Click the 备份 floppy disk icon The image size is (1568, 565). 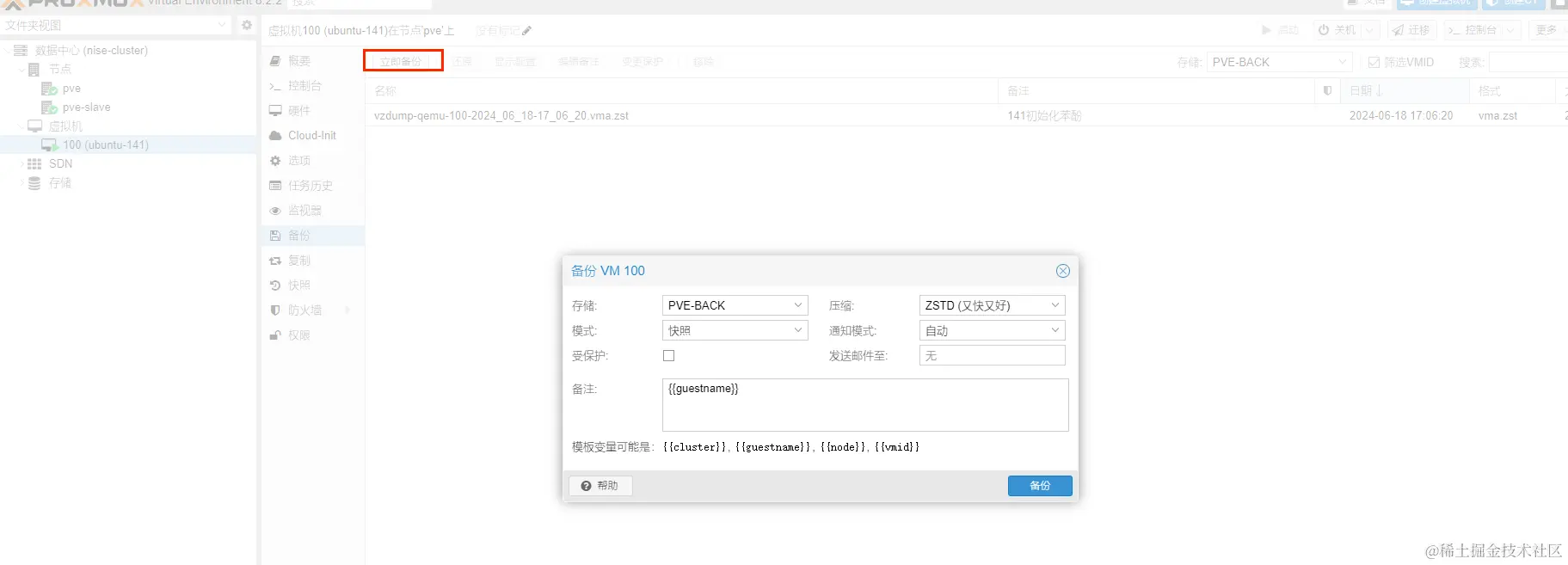[x=275, y=236]
